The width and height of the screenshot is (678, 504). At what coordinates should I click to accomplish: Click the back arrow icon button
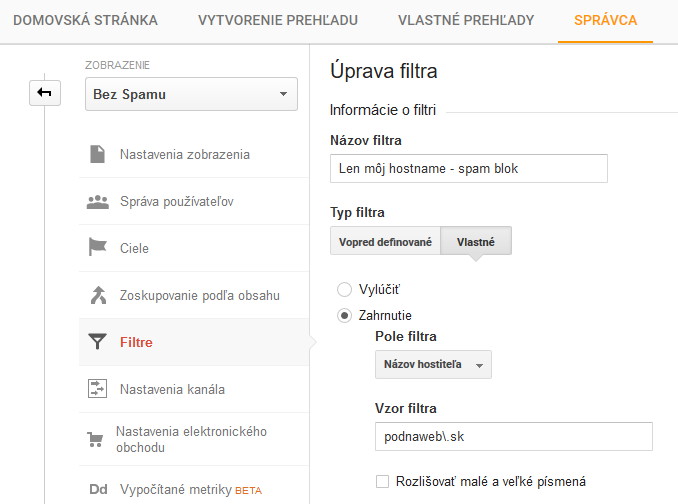pos(45,93)
